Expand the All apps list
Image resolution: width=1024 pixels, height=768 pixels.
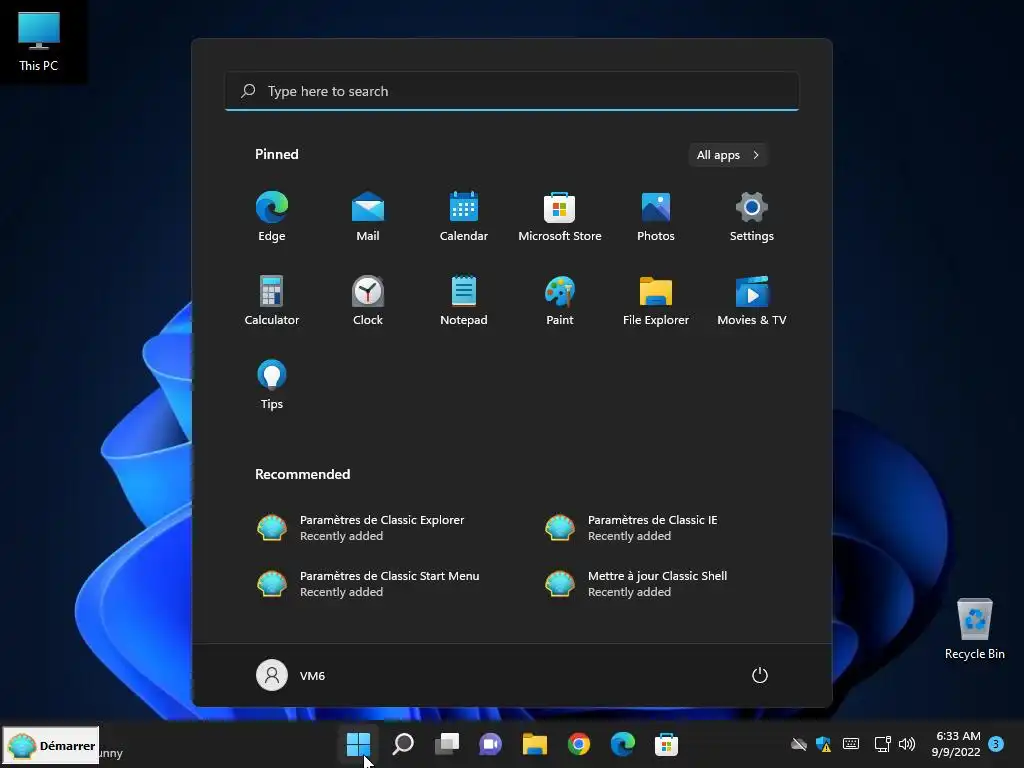click(728, 155)
